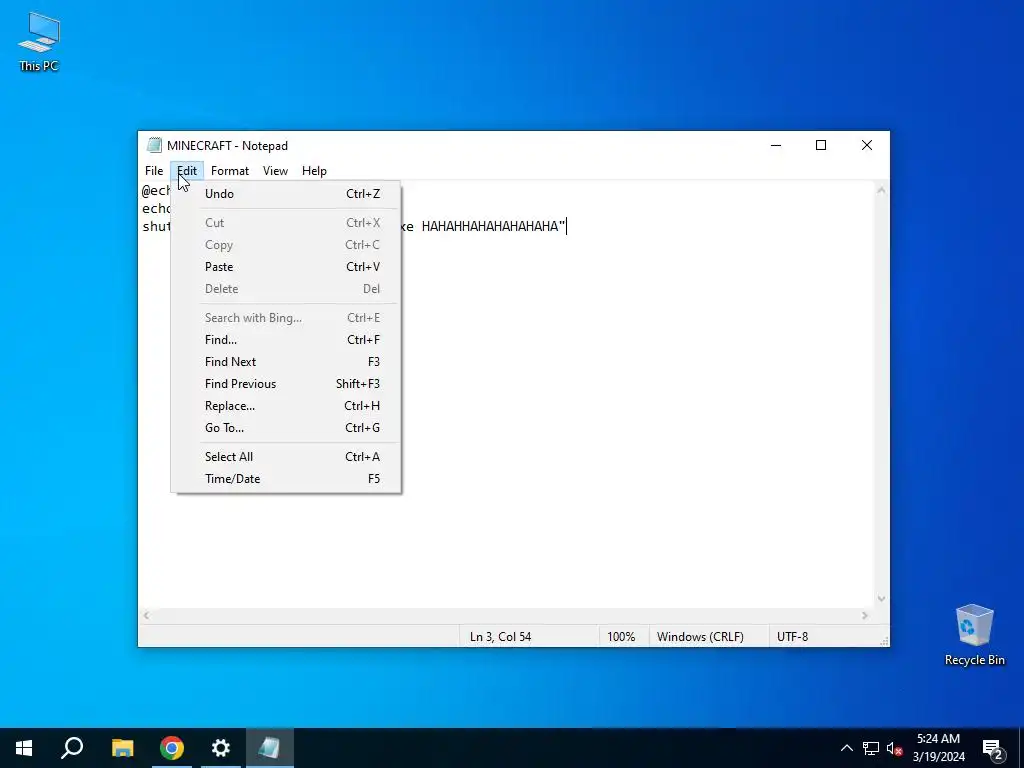1024x768 pixels.
Task: Click horizontal scrollbar left arrow
Action: coord(146,615)
